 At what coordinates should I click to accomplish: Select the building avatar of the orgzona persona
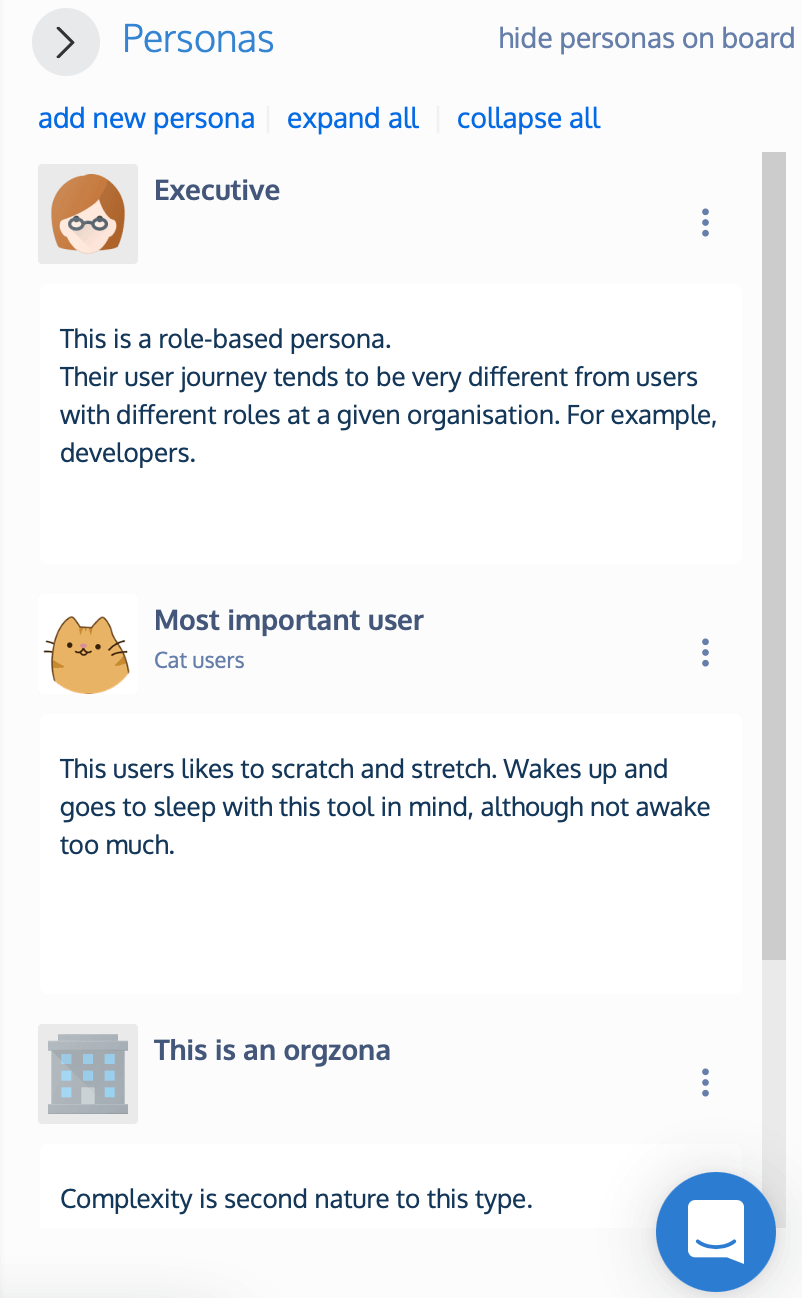click(x=88, y=1074)
